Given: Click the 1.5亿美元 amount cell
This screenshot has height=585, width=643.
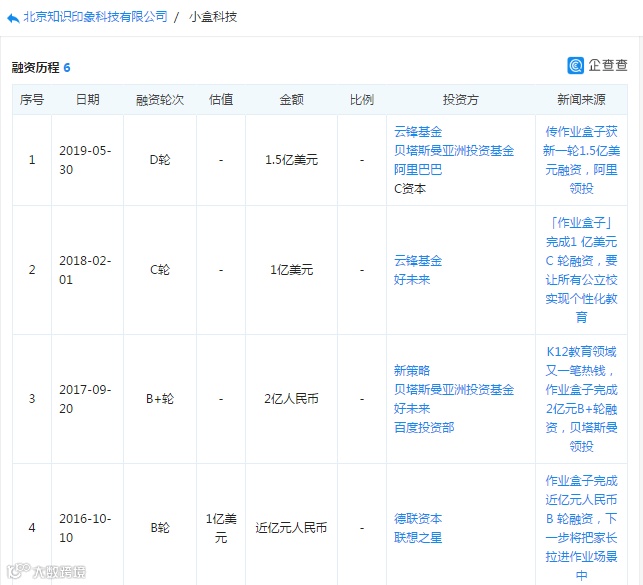Looking at the screenshot, I should tap(292, 160).
